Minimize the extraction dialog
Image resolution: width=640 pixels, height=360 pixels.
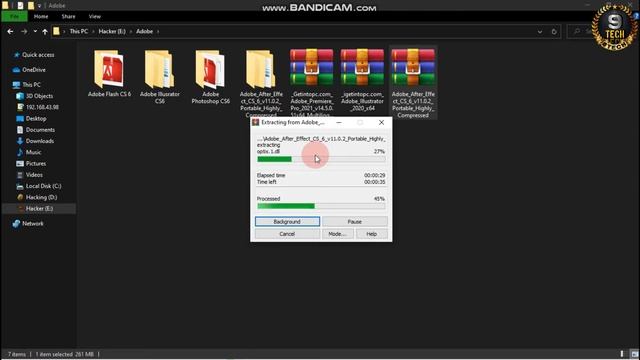point(339,122)
